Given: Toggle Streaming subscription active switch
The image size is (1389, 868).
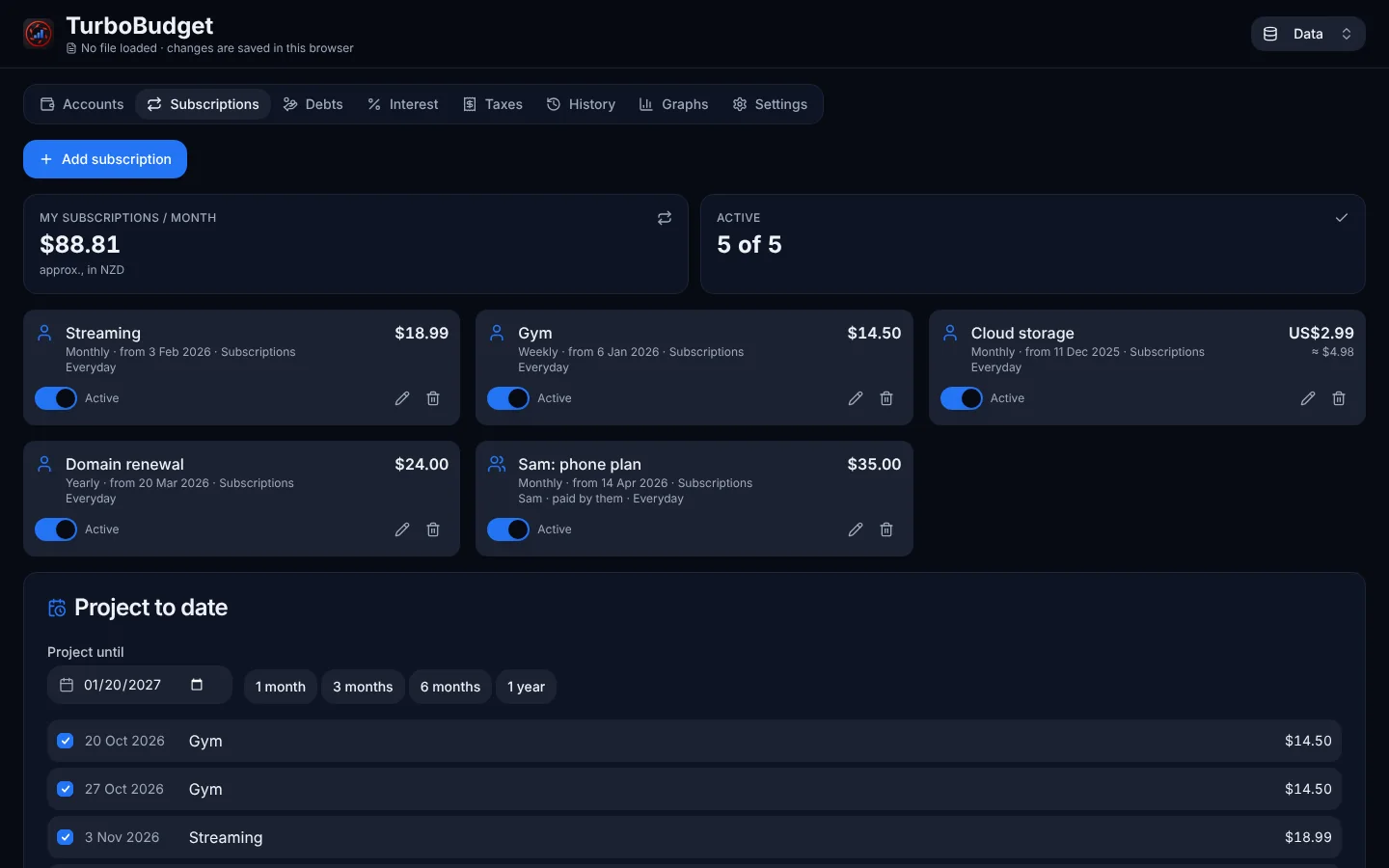Looking at the screenshot, I should pyautogui.click(x=56, y=398).
